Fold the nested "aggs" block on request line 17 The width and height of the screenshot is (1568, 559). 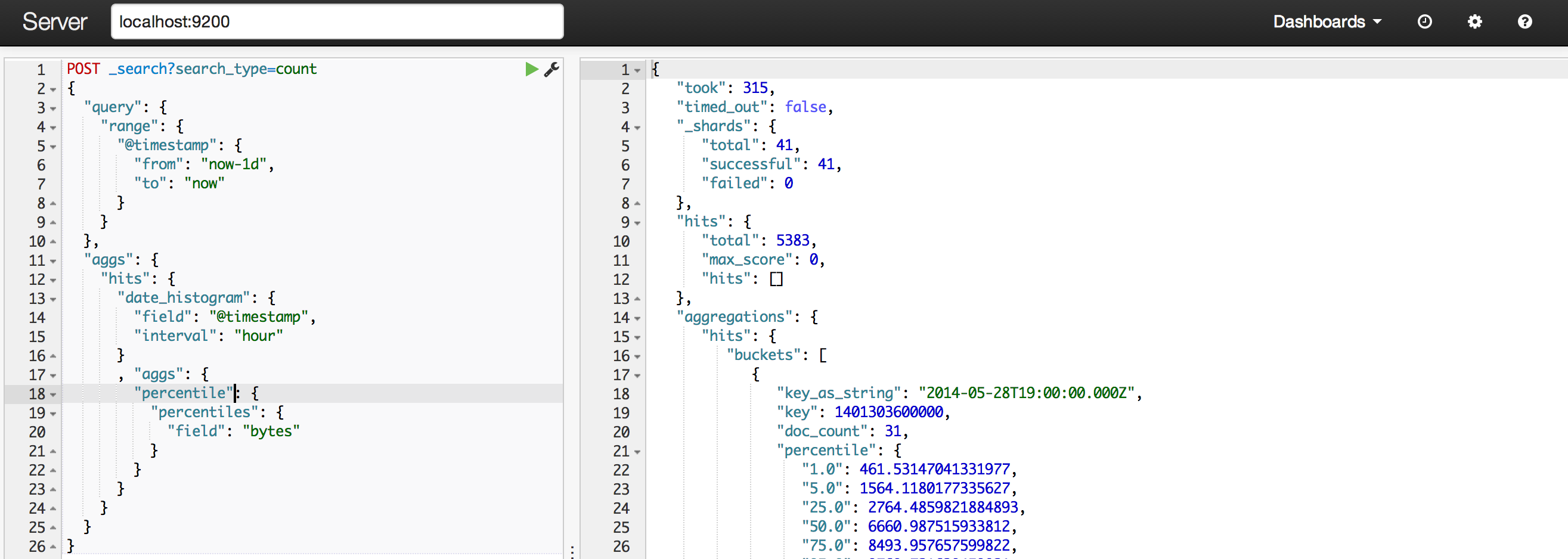[53, 376]
